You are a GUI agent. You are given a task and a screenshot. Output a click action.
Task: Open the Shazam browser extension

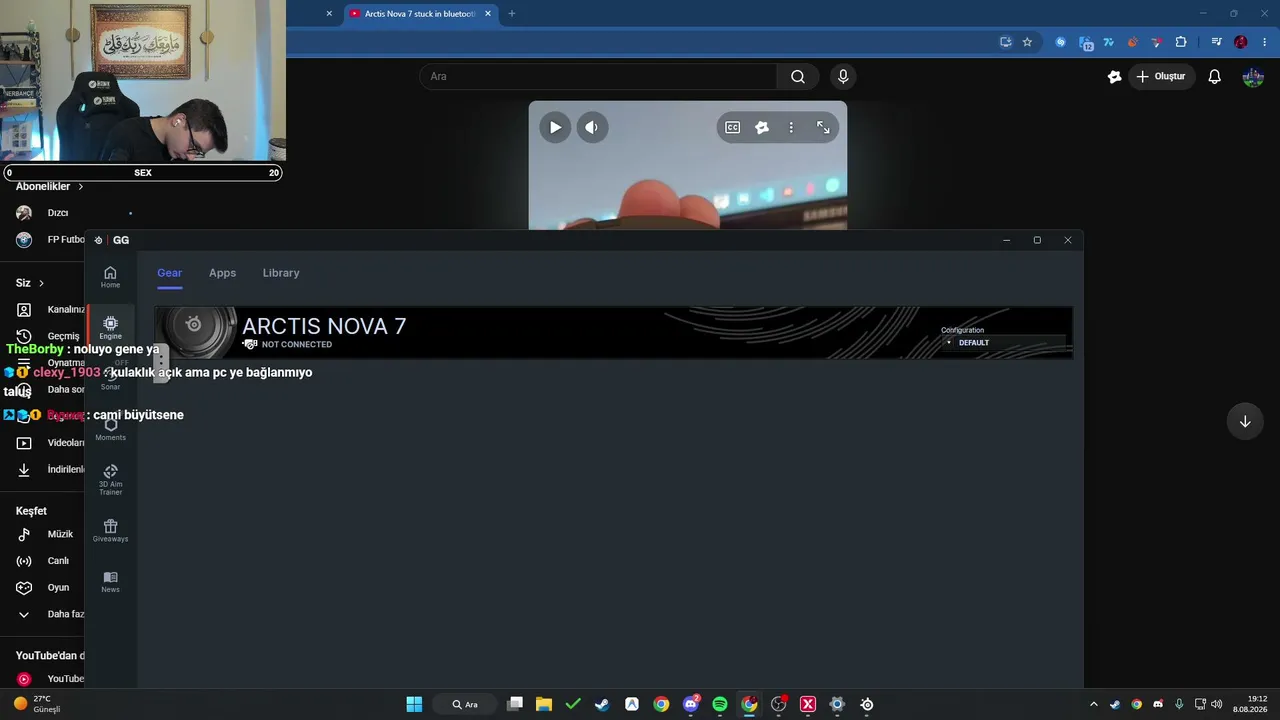coord(1060,42)
